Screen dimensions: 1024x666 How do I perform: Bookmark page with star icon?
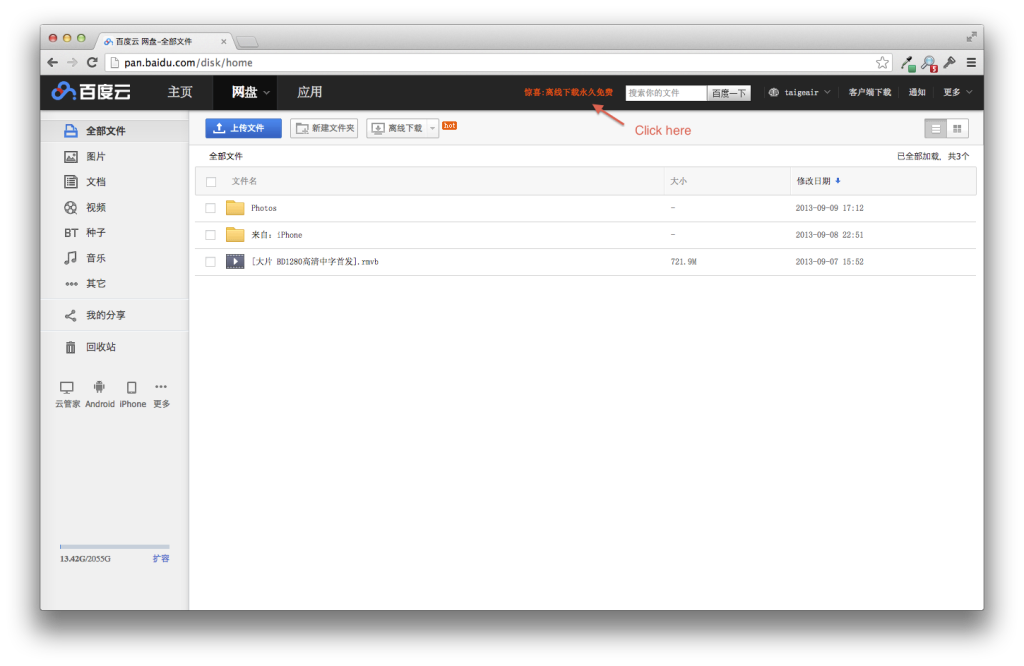(x=882, y=63)
